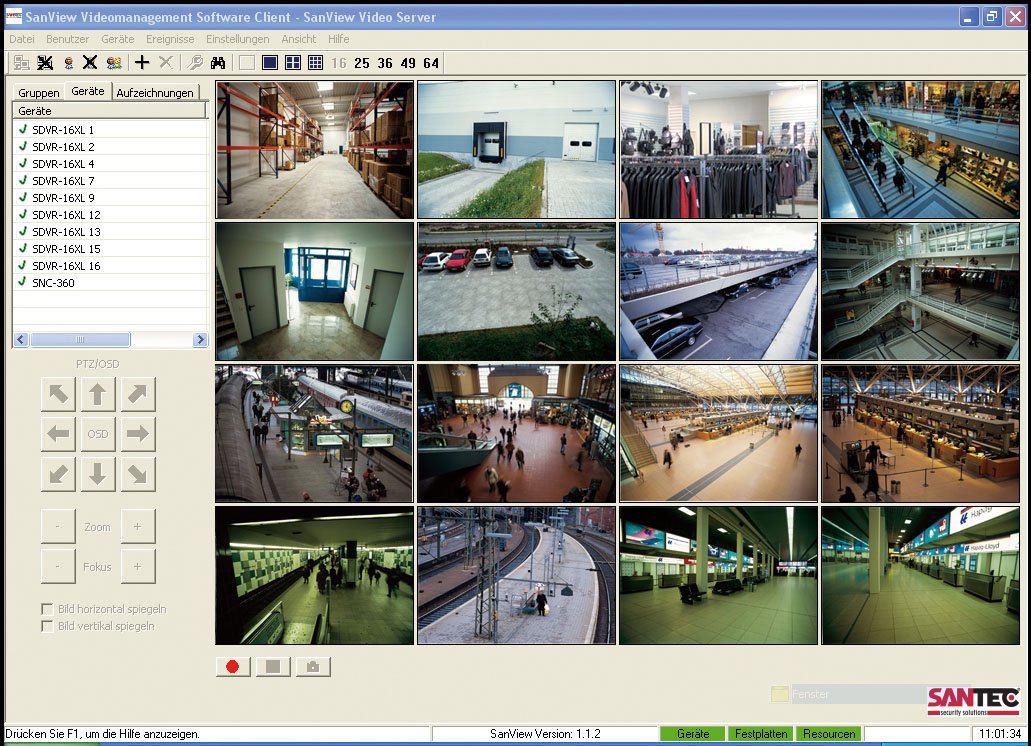Enable Bild vertikal spiegeln checkbox
The height and width of the screenshot is (746, 1031).
47,626
